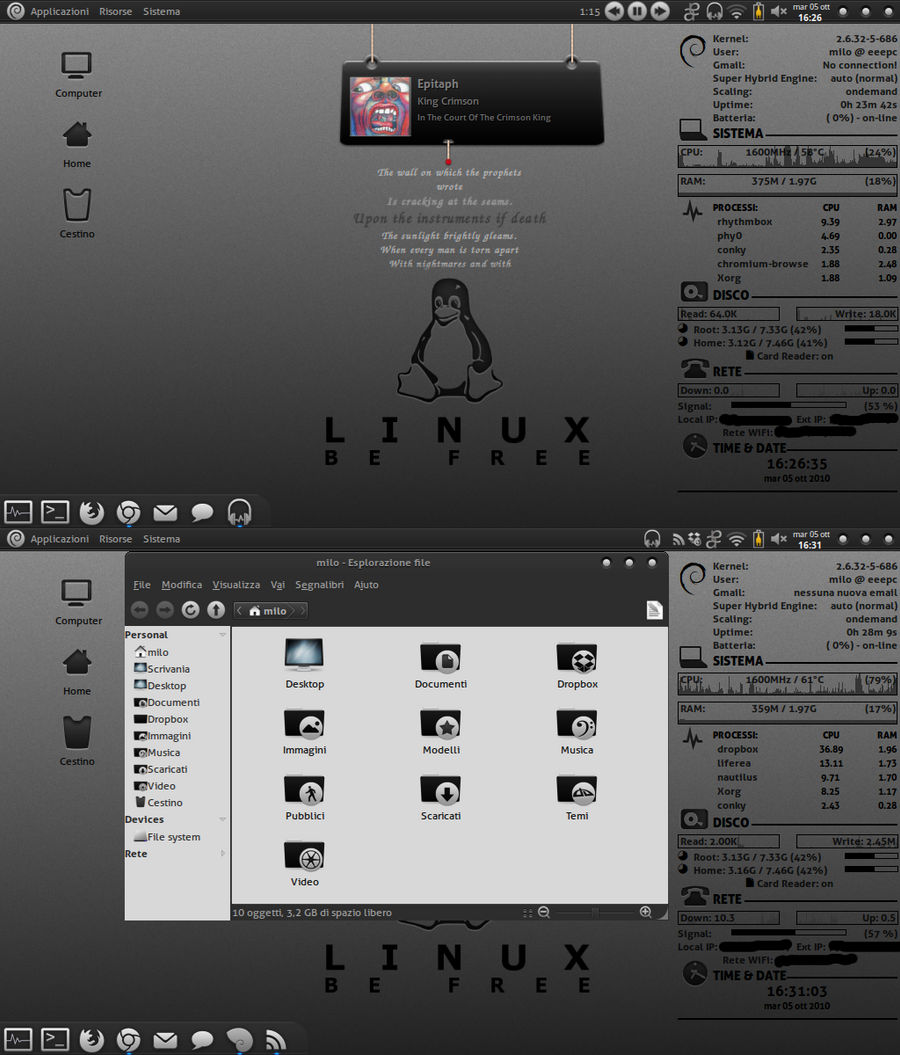Go back to the previous track in panel

pyautogui.click(x=614, y=11)
